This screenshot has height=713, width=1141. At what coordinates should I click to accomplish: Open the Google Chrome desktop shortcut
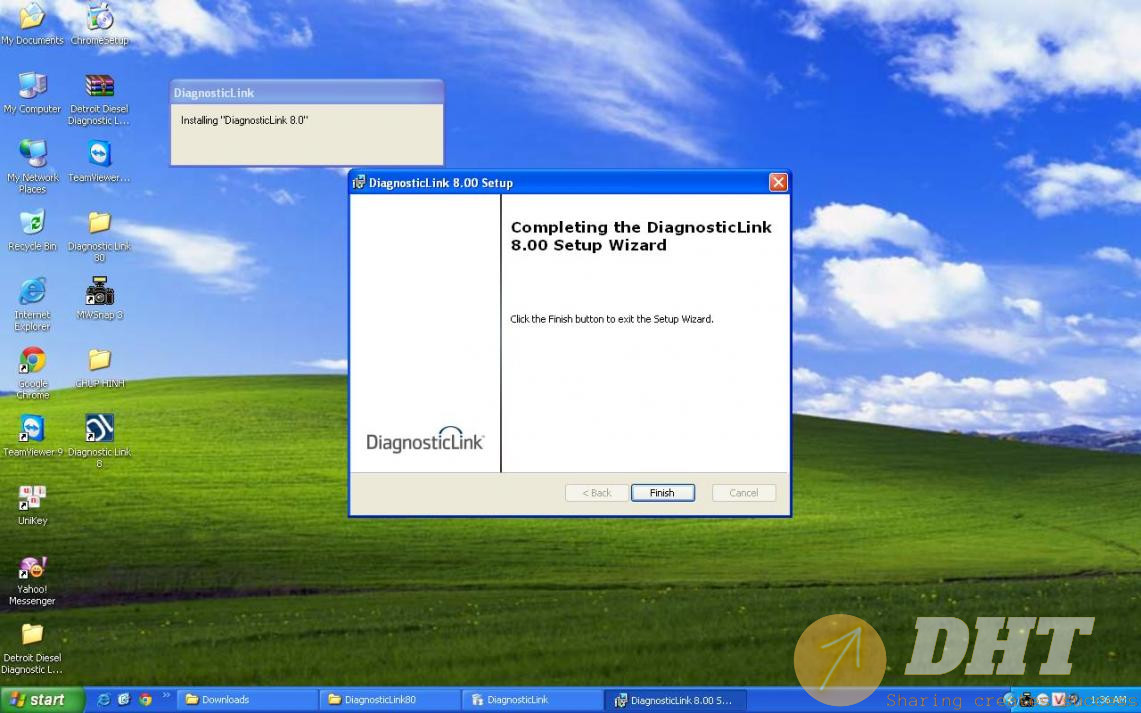coord(32,361)
